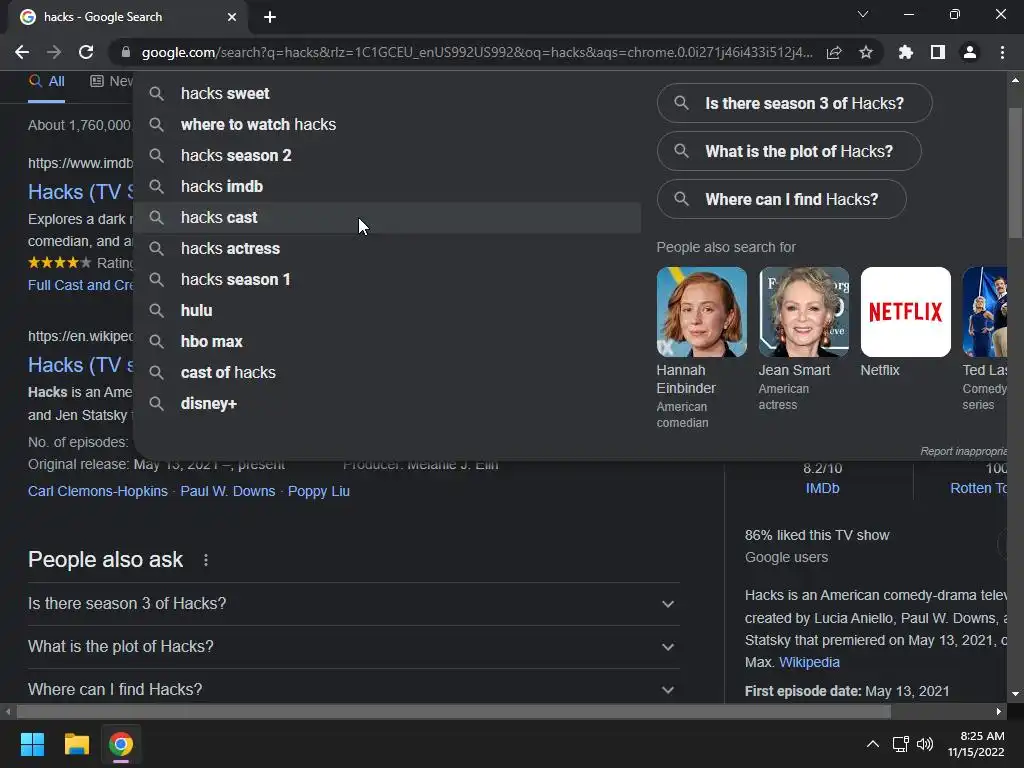Bookmark page with star icon
The width and height of the screenshot is (1024, 768).
(x=866, y=52)
